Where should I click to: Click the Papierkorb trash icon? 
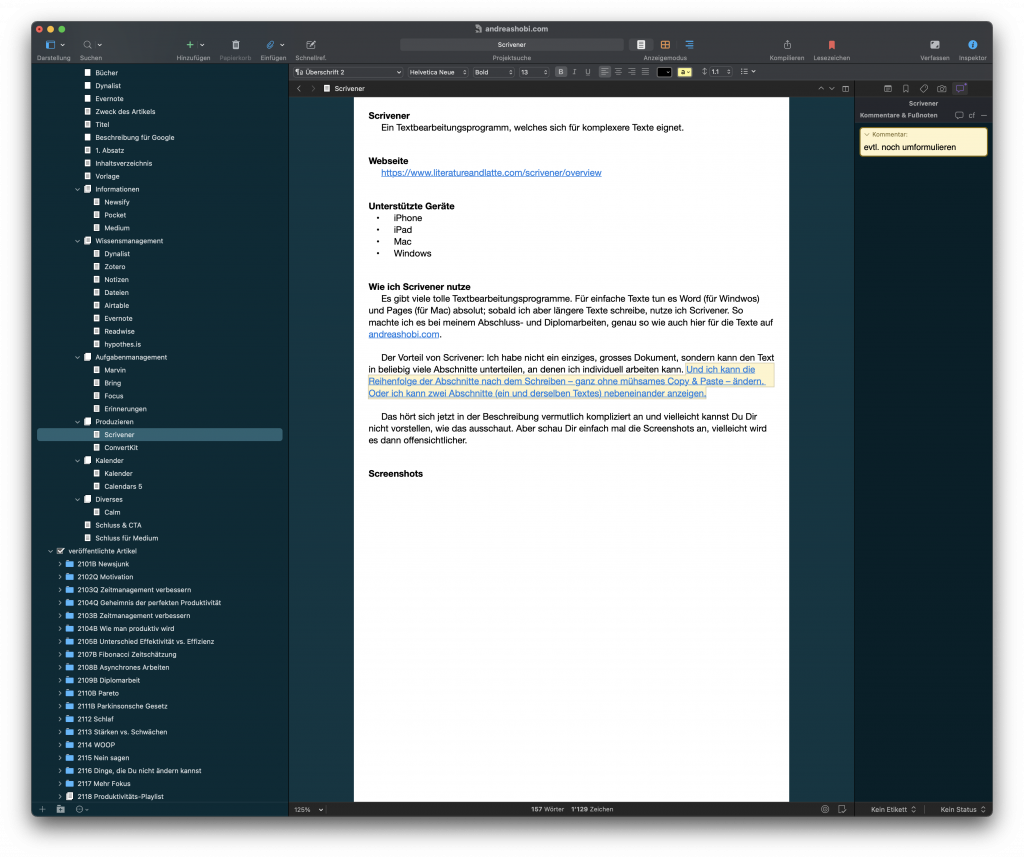(x=236, y=45)
